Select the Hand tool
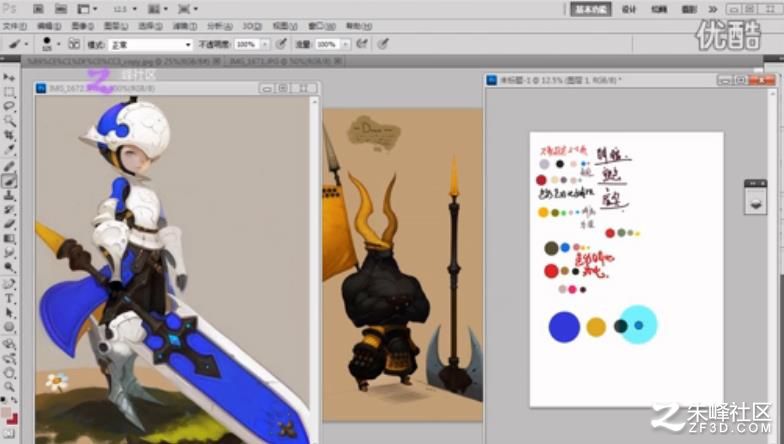This screenshot has height=444, width=784. 9,372
